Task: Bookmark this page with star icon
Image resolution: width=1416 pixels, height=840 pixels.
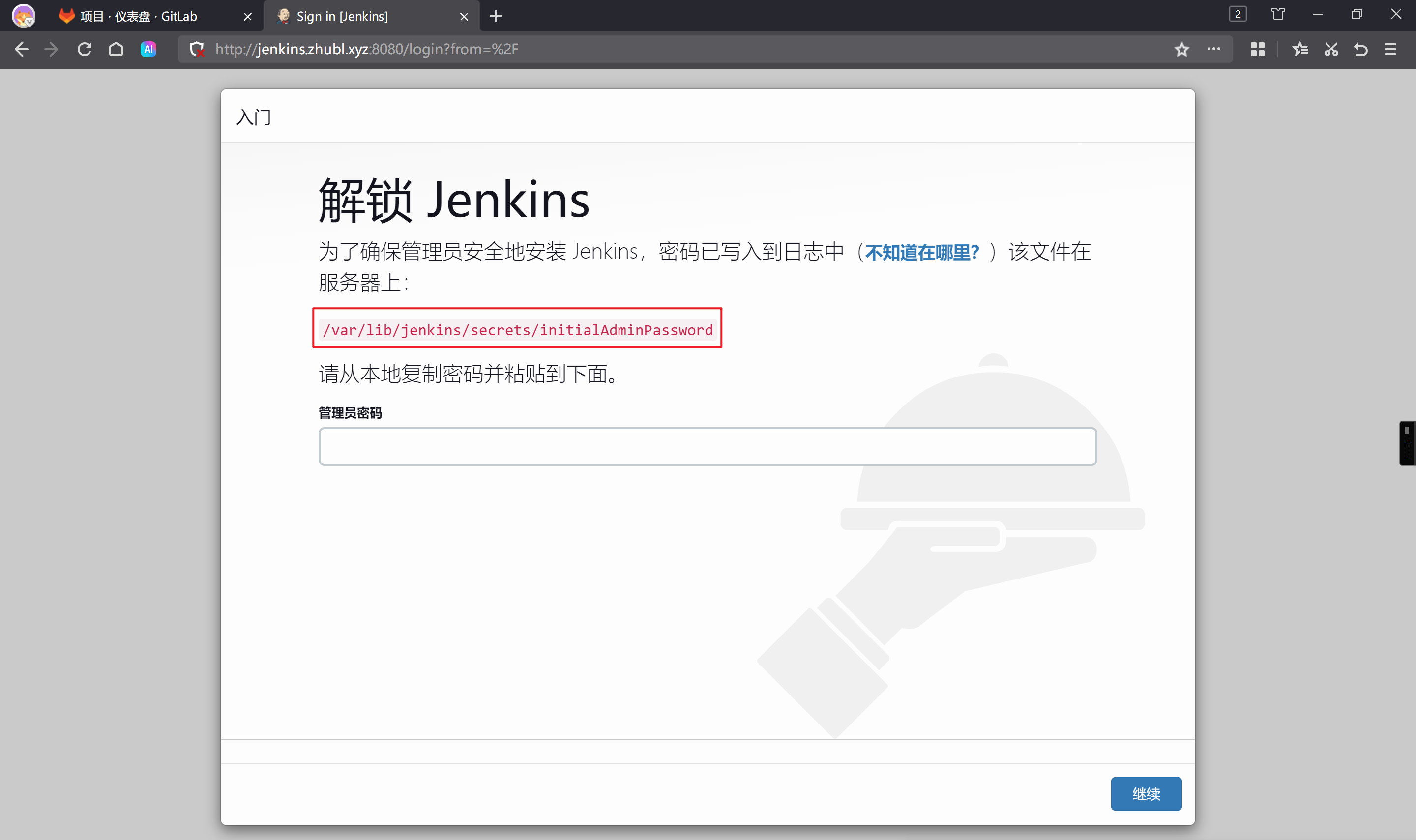Action: click(1181, 49)
